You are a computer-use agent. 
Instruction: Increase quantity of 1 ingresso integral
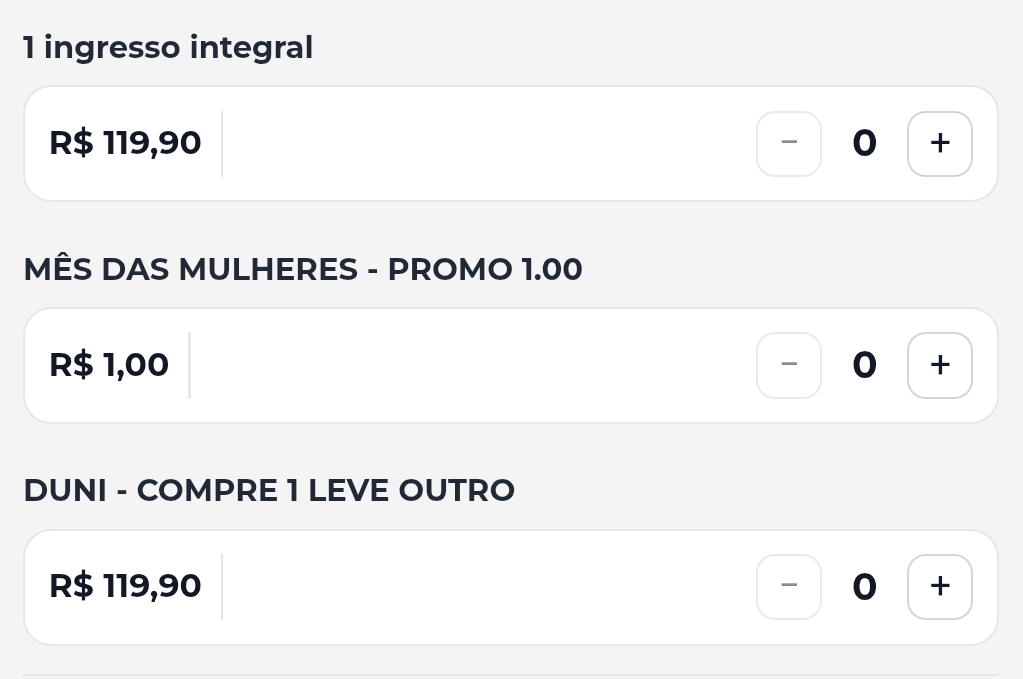[x=939, y=144]
